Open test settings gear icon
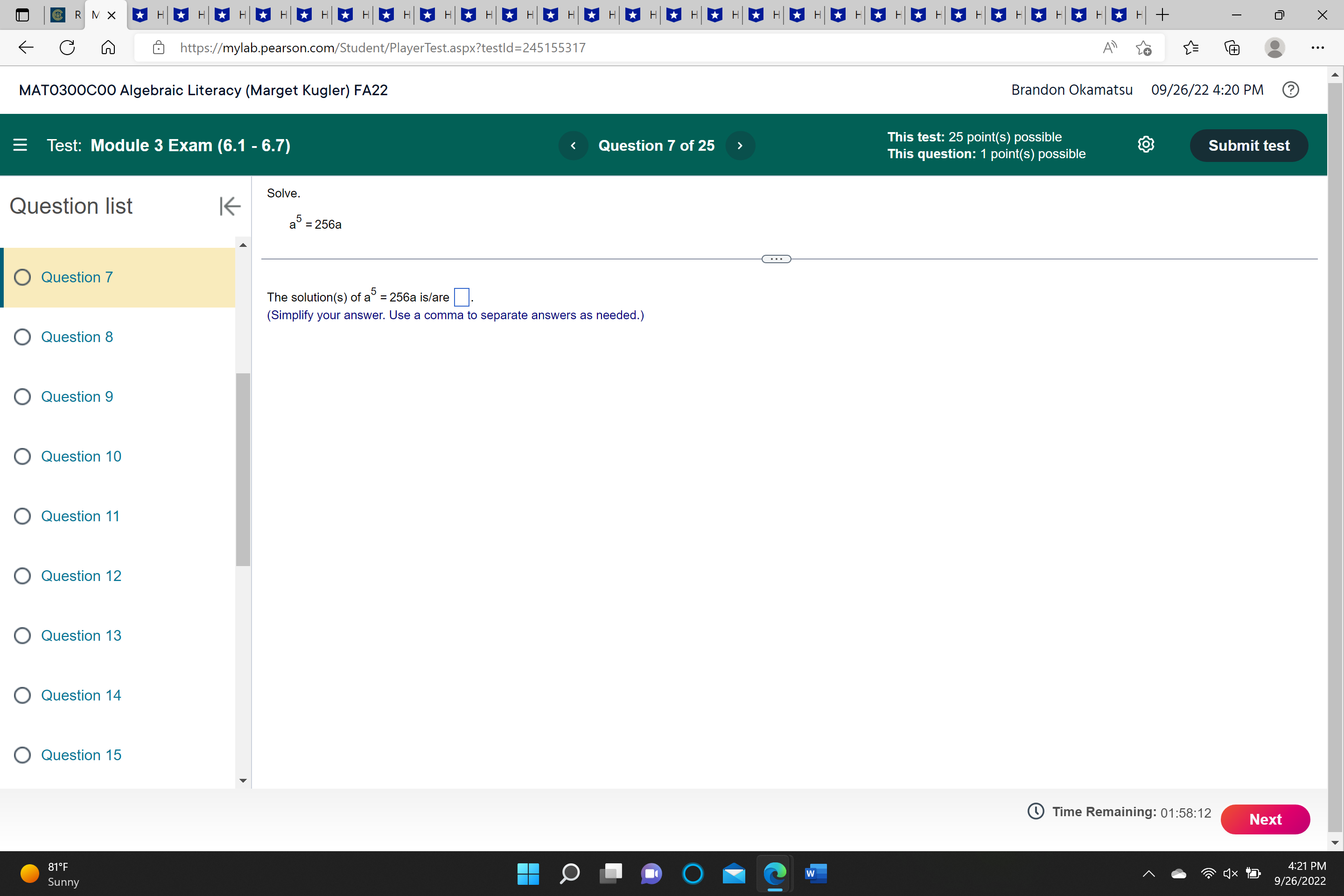Viewport: 1344px width, 896px height. pyautogui.click(x=1146, y=145)
